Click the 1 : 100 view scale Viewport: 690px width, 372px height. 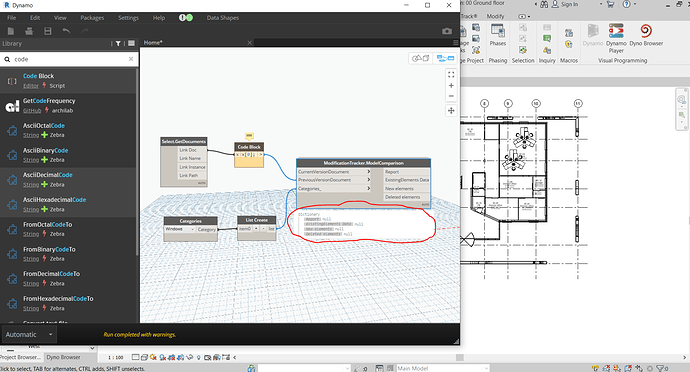pos(116,357)
